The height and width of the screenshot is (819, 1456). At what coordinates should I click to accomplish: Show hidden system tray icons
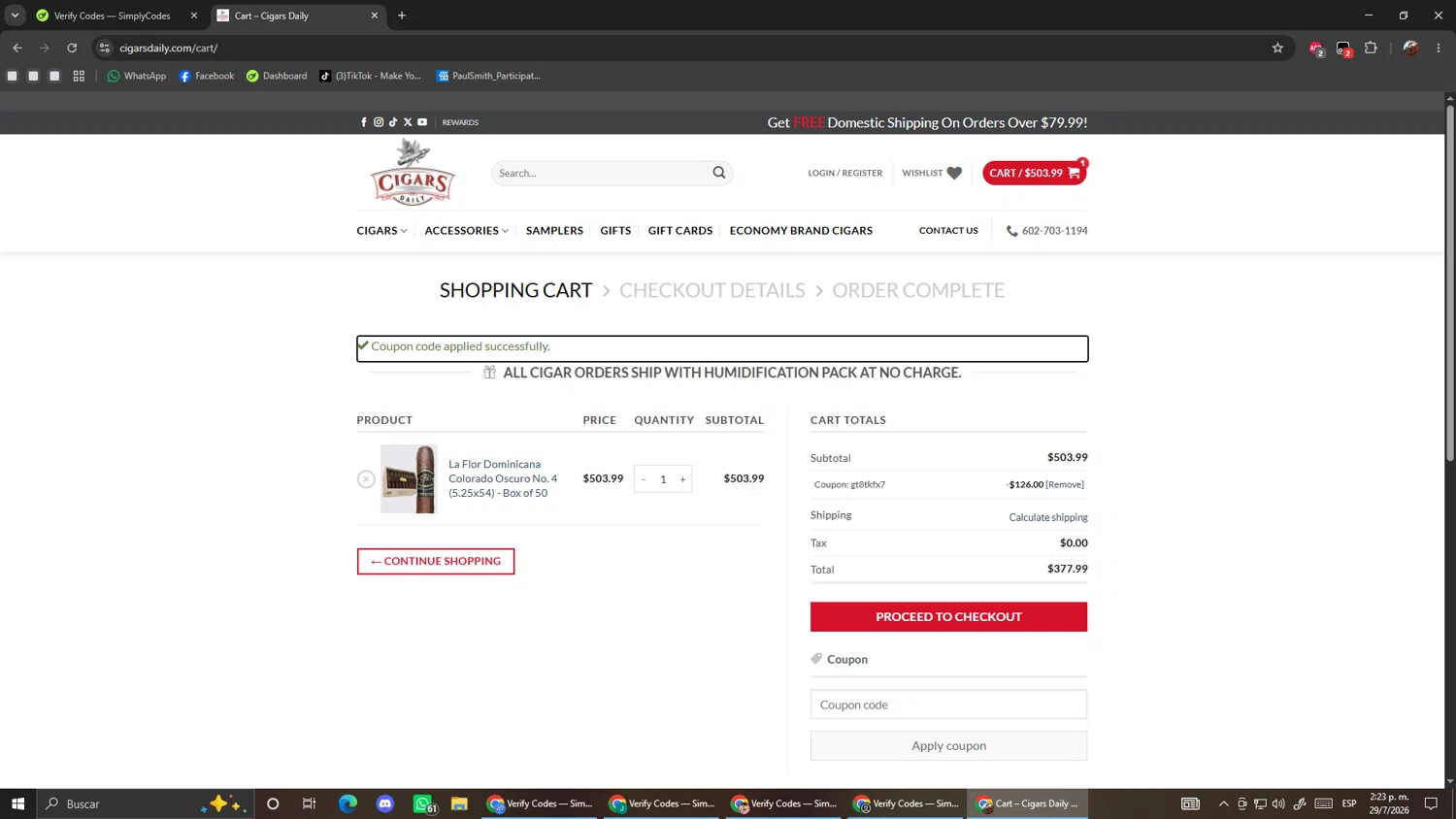tap(1223, 803)
